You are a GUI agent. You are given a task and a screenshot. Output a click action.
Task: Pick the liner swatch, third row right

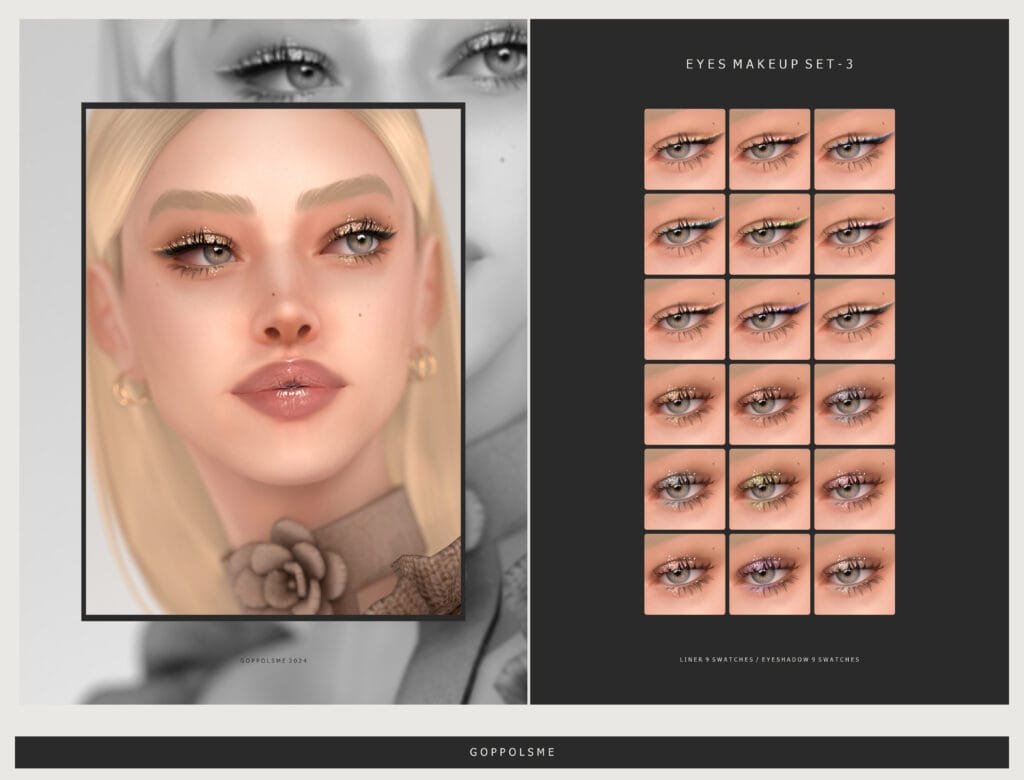854,319
